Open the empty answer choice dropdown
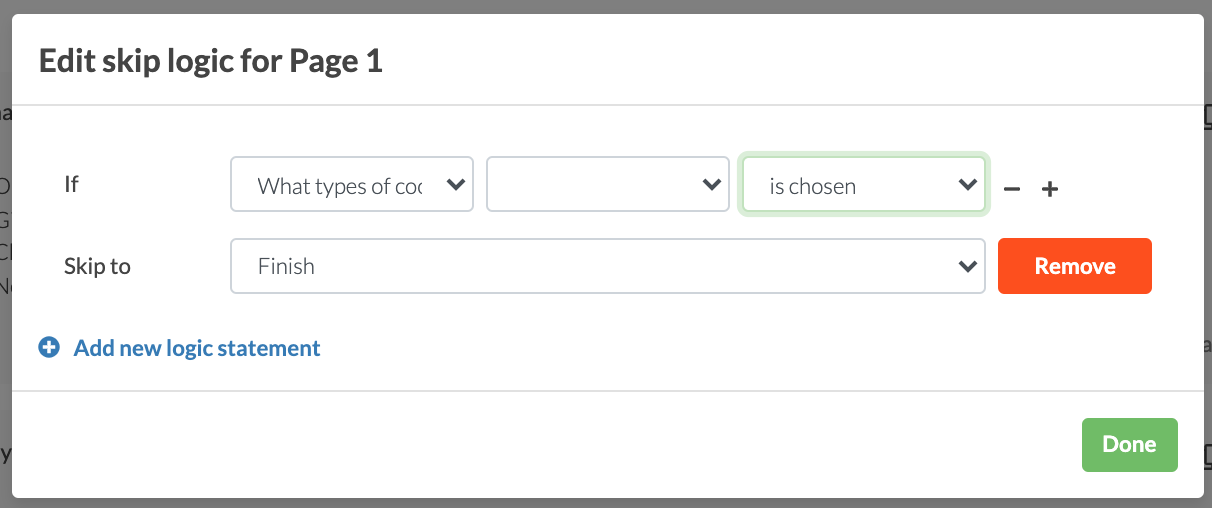1212x508 pixels. pyautogui.click(x=607, y=184)
